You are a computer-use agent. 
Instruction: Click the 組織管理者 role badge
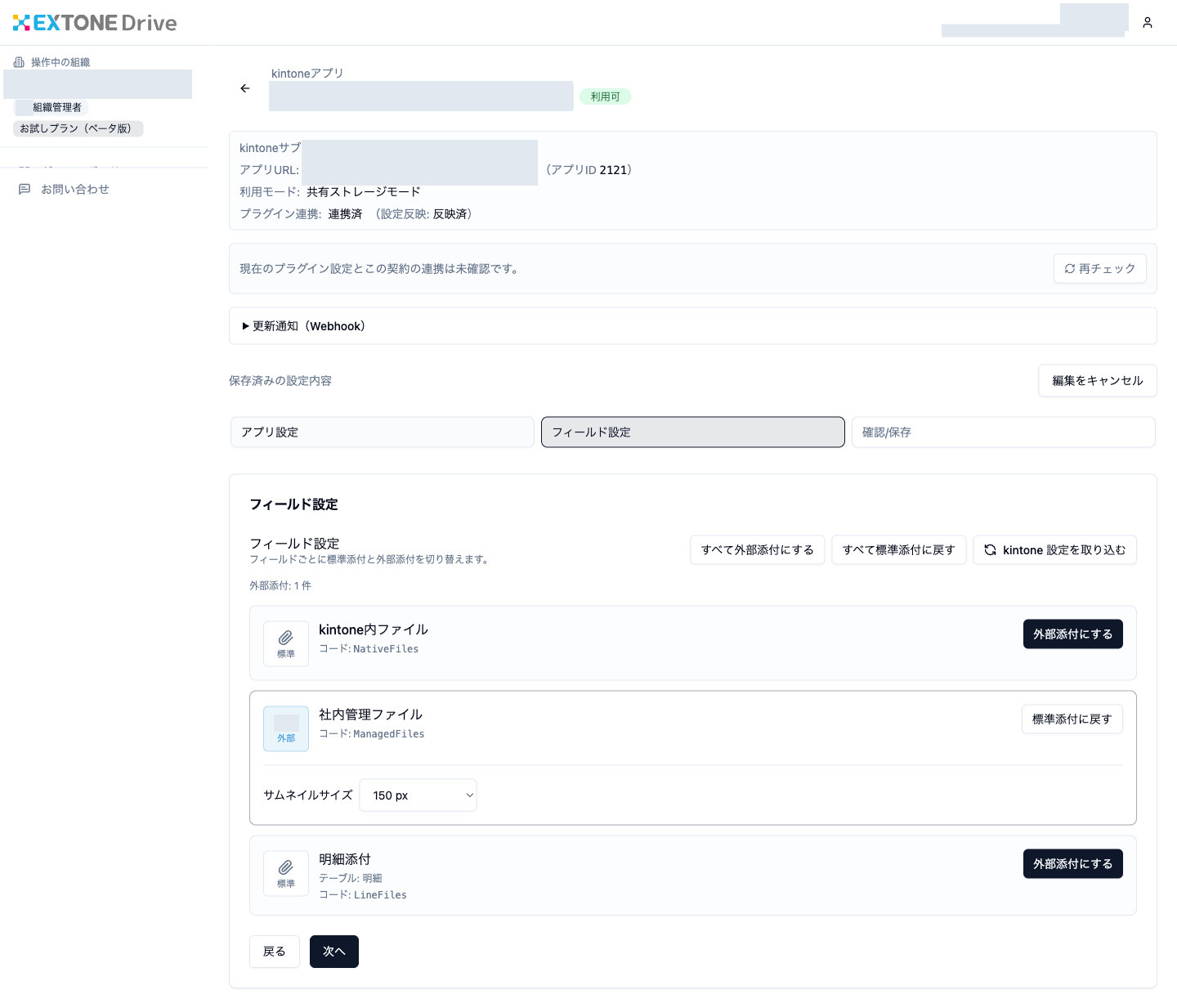tap(51, 107)
